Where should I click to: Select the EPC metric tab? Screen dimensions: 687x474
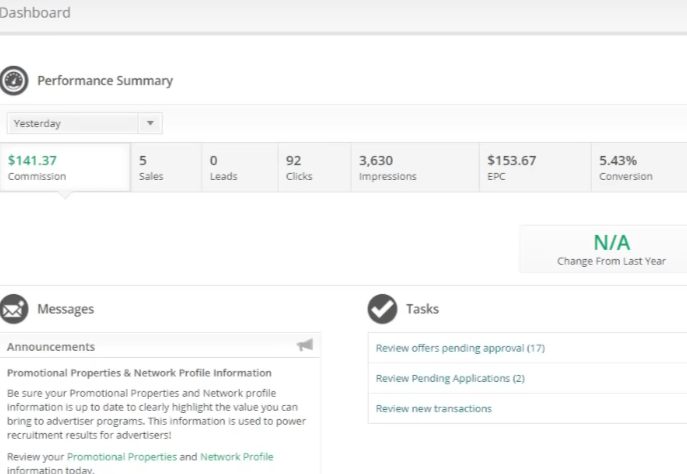(531, 167)
